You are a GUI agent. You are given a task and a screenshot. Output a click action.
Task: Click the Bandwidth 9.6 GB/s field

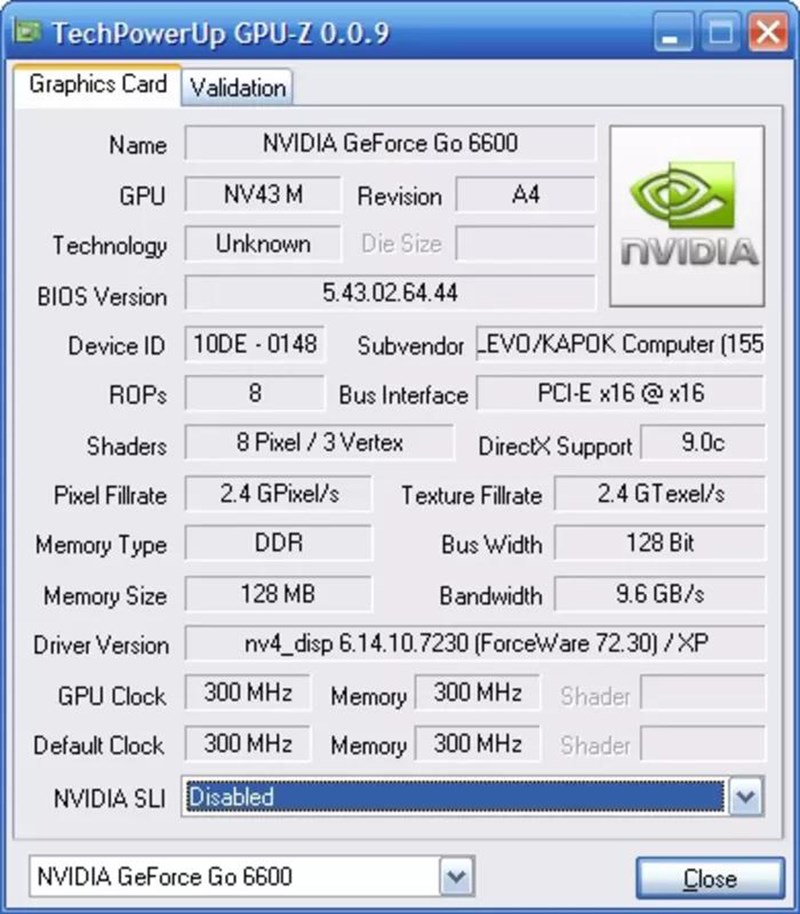pyautogui.click(x=659, y=594)
